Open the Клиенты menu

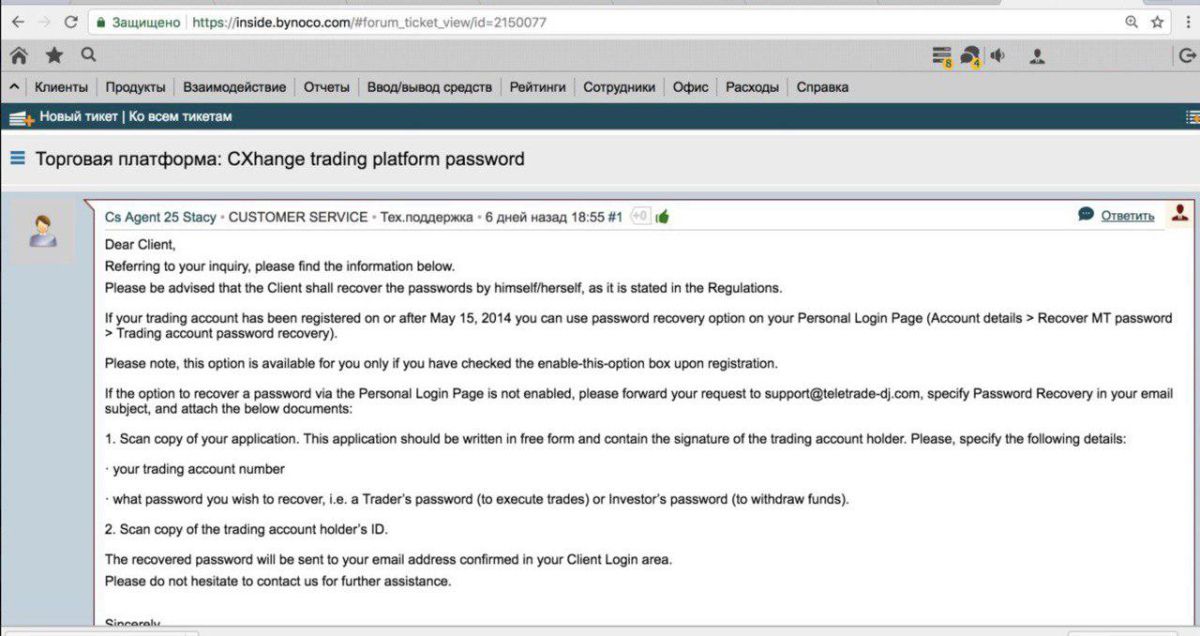click(61, 87)
